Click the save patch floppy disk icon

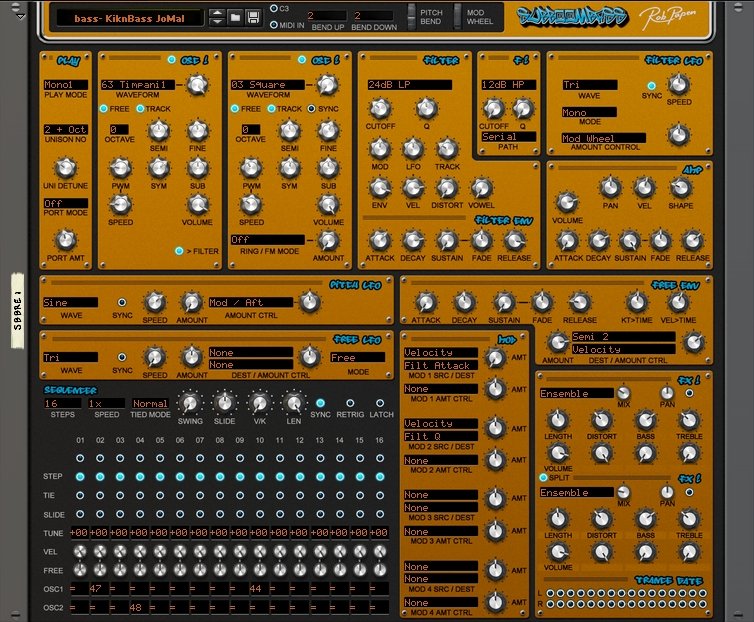(253, 17)
